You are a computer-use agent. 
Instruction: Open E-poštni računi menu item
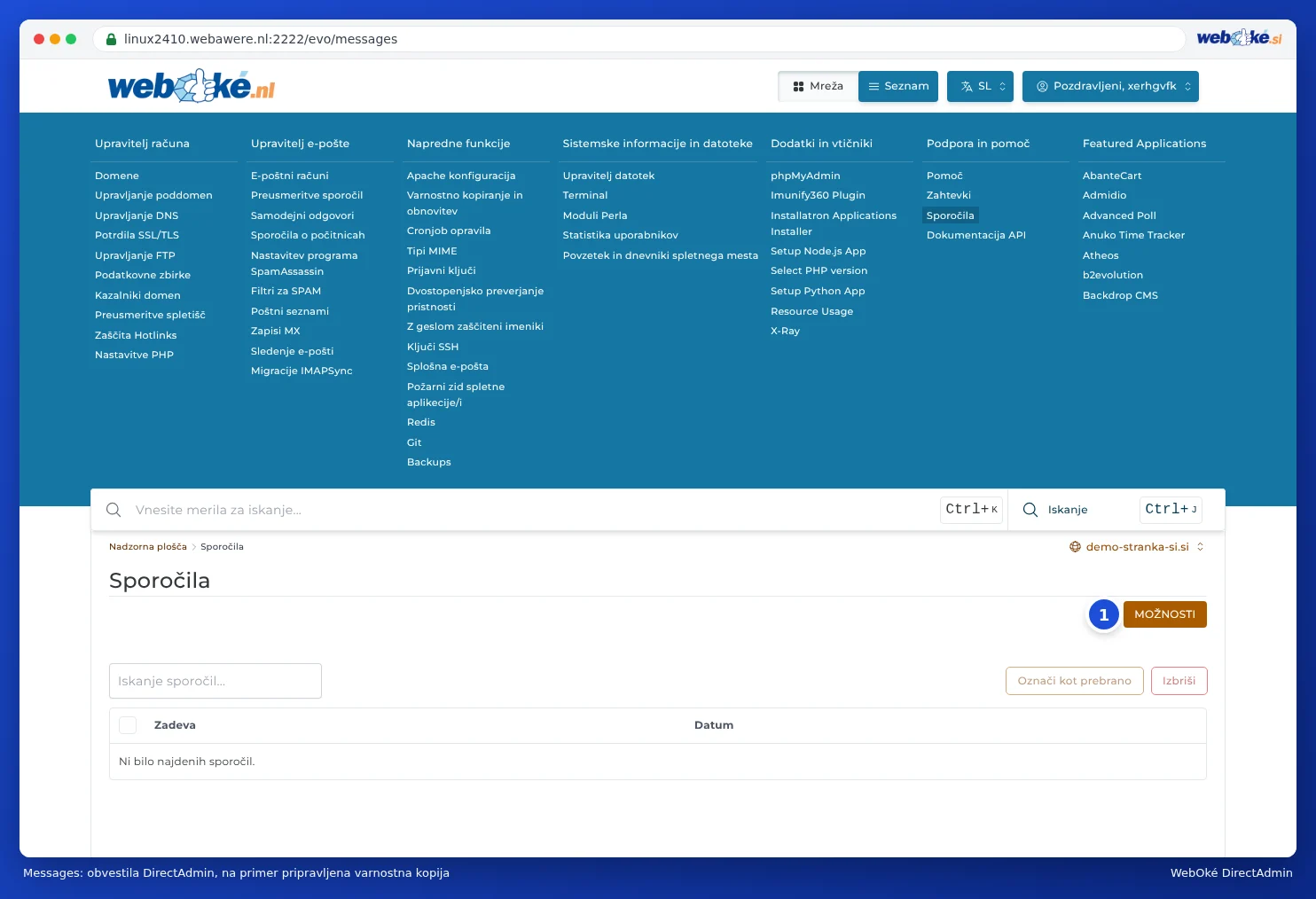[290, 176]
